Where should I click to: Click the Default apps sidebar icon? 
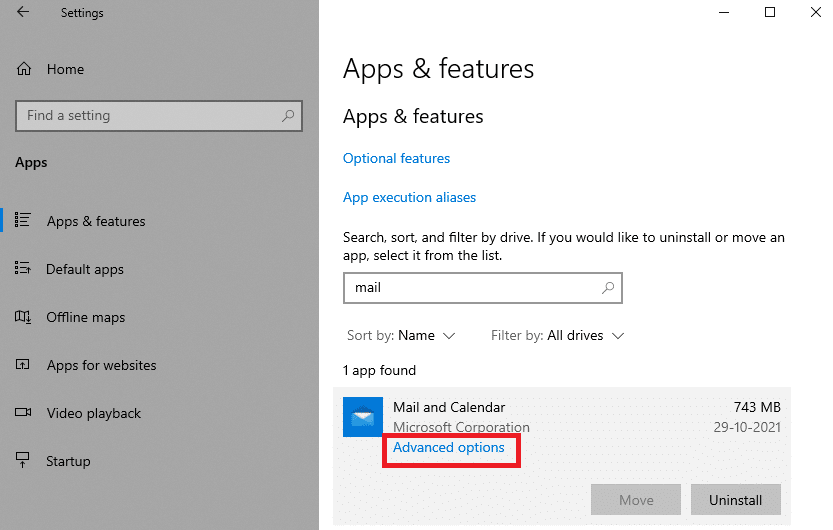(22, 268)
